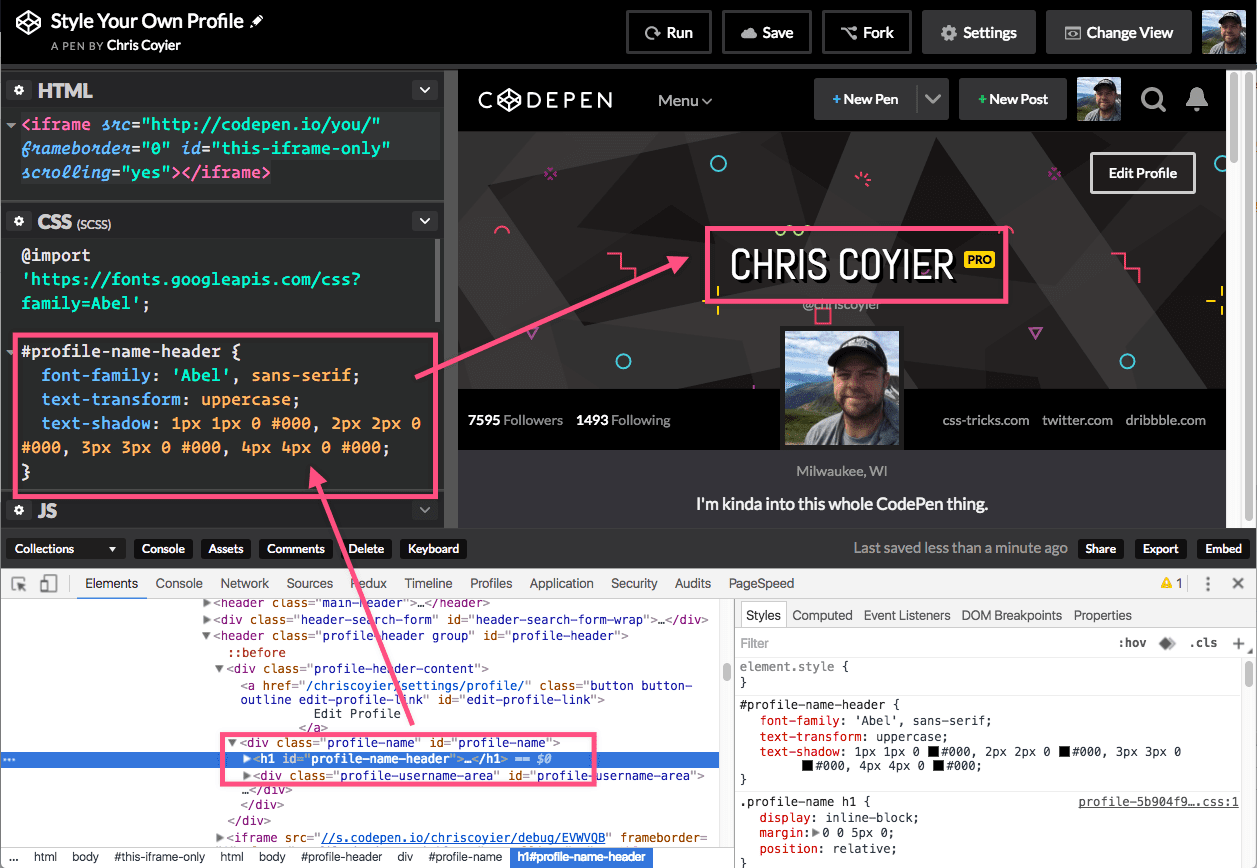This screenshot has height=868, width=1257.
Task: Collapse the CSS editor chevron
Action: click(x=425, y=220)
